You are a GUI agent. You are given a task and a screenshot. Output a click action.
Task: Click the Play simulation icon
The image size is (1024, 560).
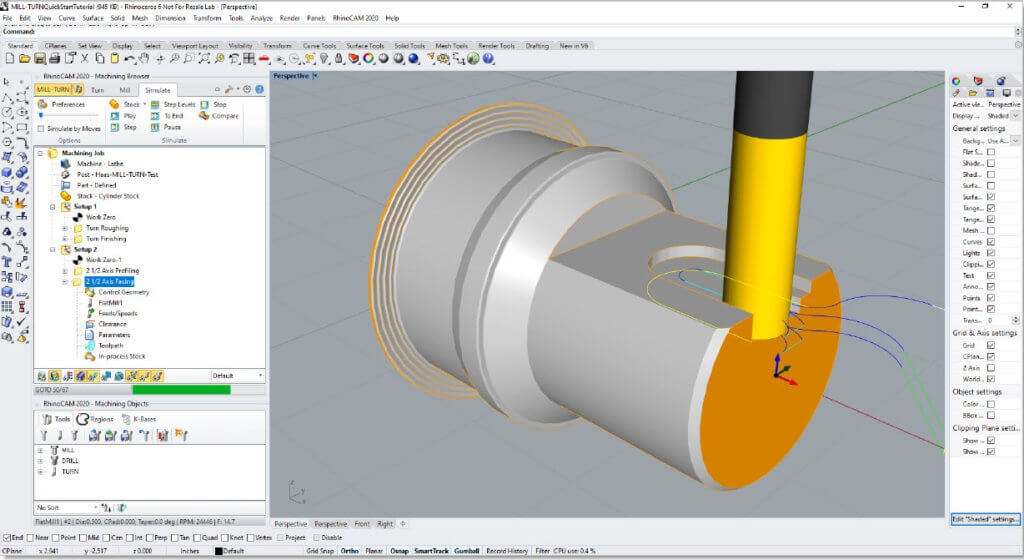point(114,116)
